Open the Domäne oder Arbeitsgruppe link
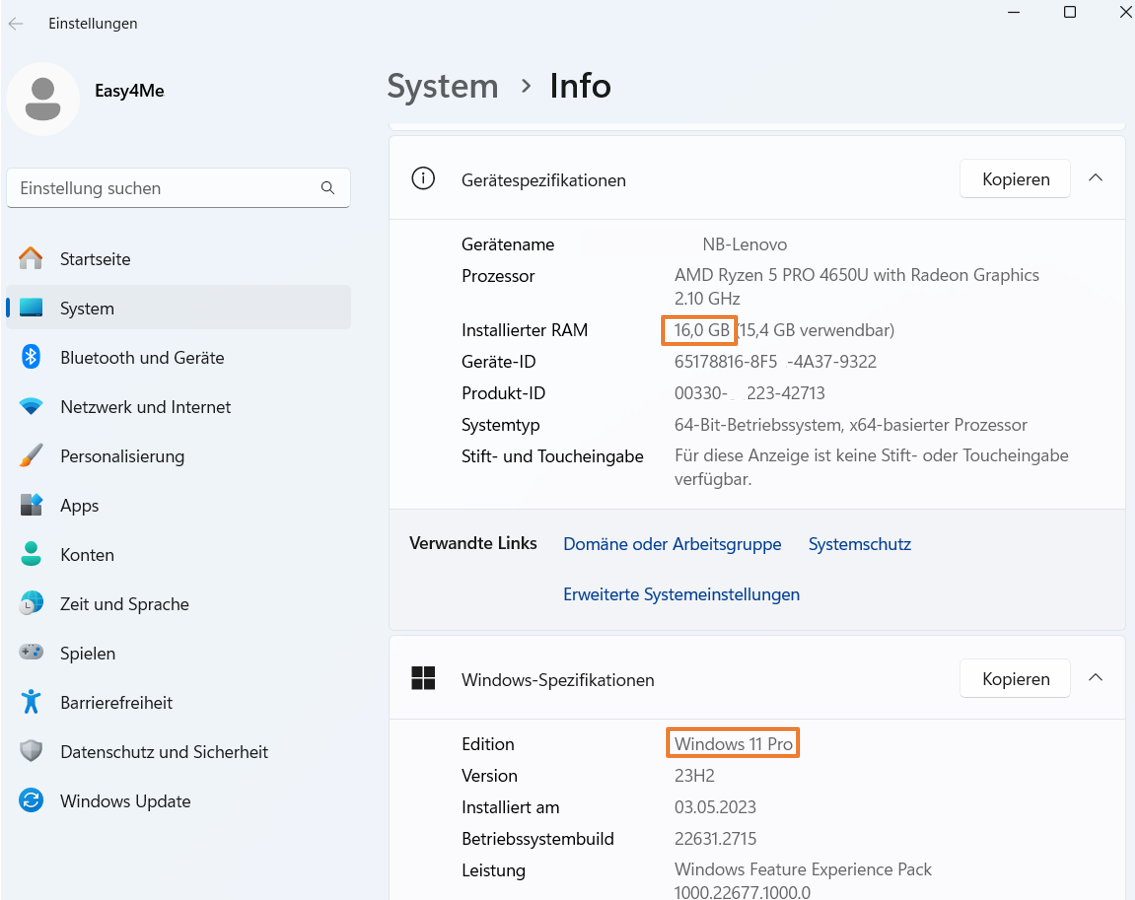This screenshot has width=1135, height=900. click(x=672, y=544)
